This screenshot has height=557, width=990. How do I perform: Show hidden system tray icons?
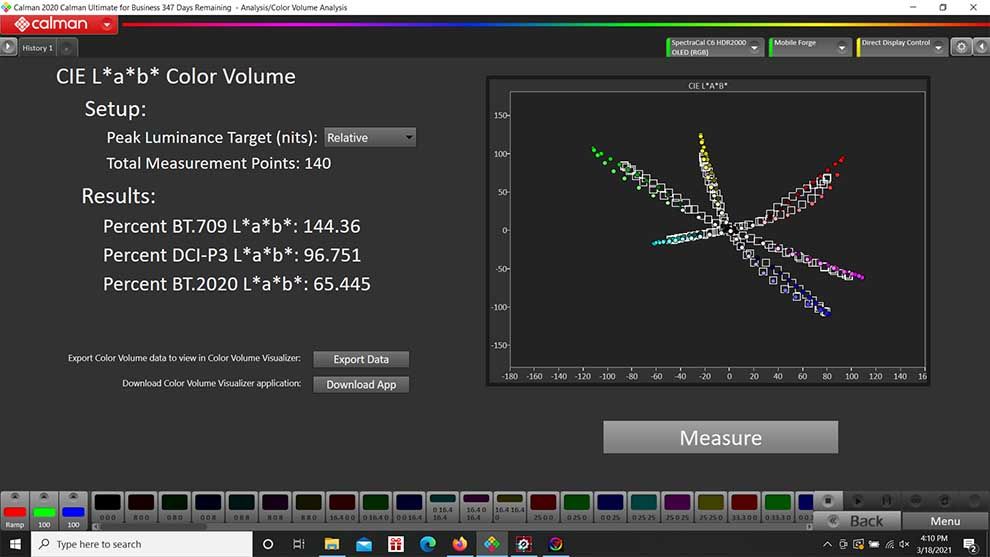coord(827,544)
